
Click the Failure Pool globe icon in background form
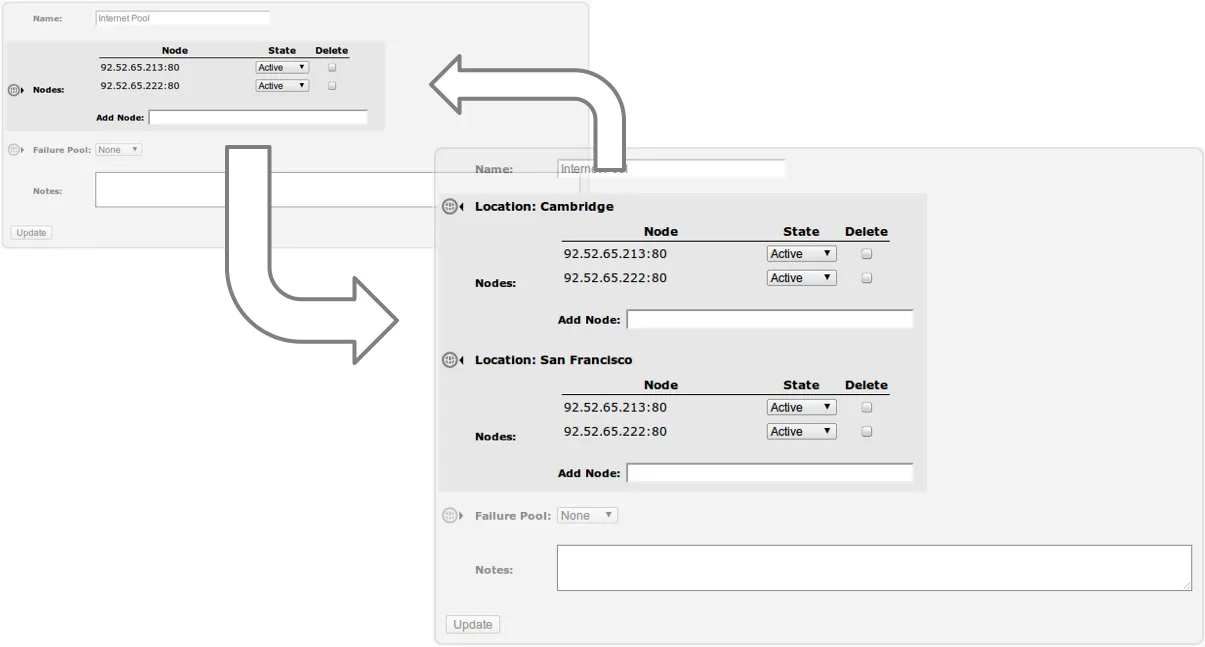pos(14,150)
